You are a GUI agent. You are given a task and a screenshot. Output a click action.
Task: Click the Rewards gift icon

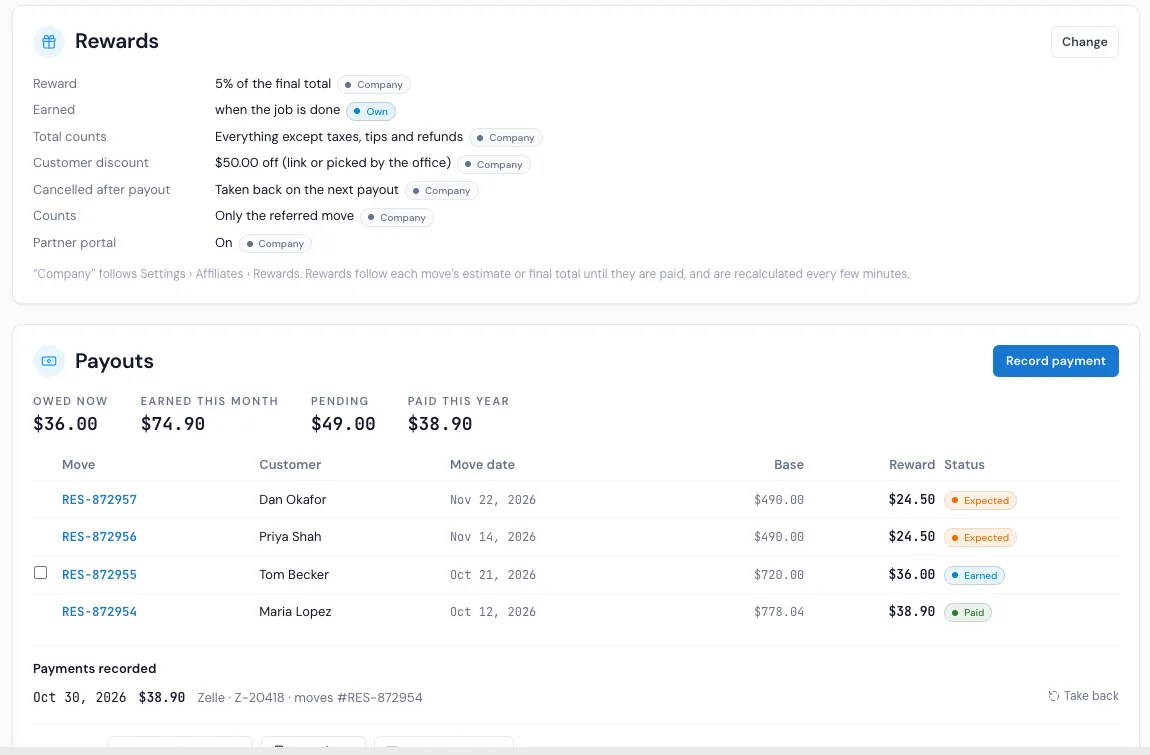click(49, 42)
